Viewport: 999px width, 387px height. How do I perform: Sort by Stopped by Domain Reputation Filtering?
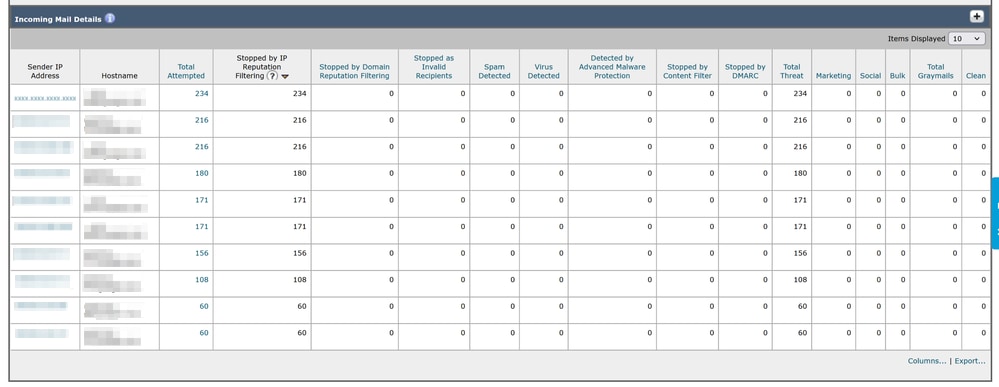[x=354, y=71]
